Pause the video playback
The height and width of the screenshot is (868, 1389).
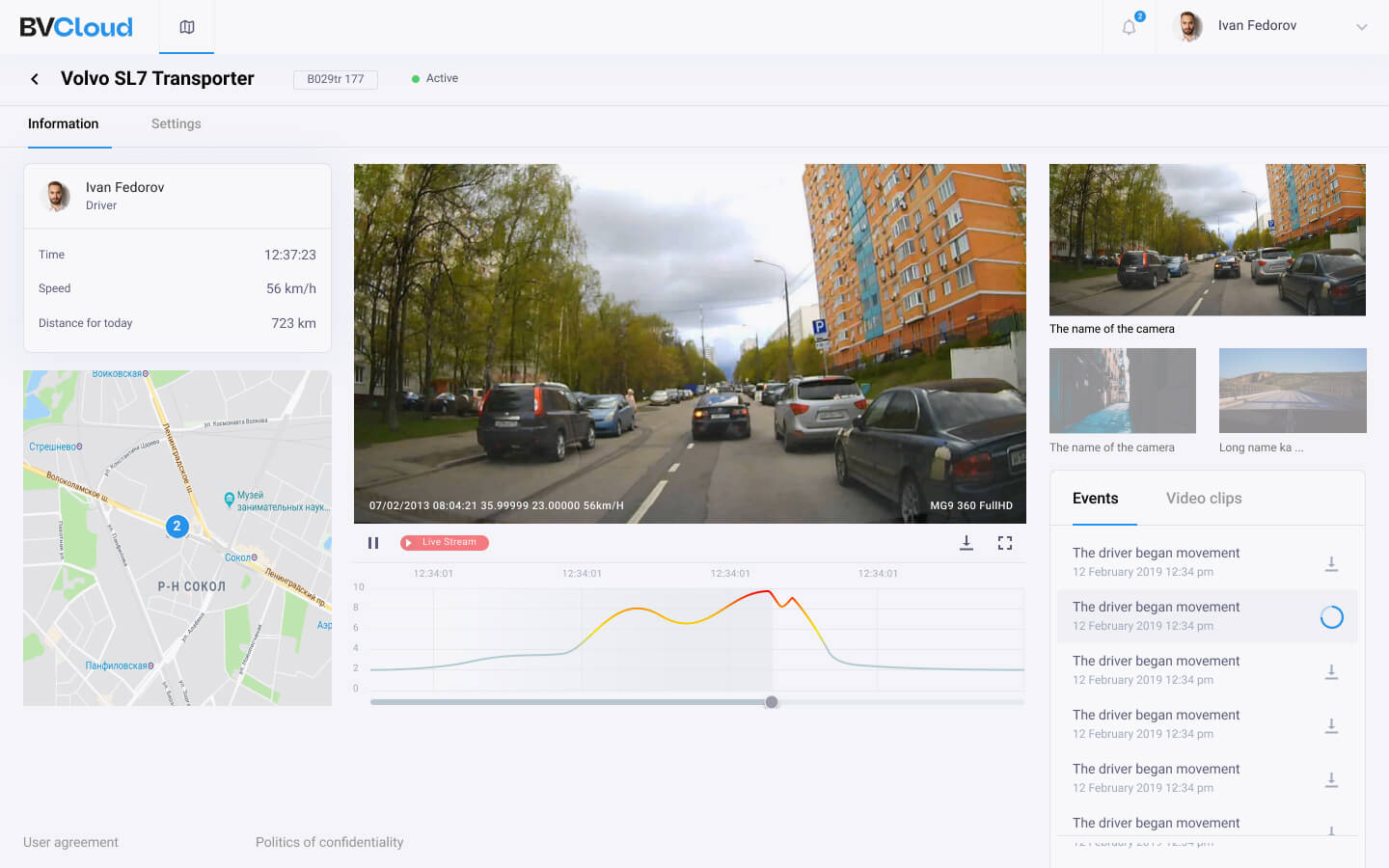coord(373,543)
